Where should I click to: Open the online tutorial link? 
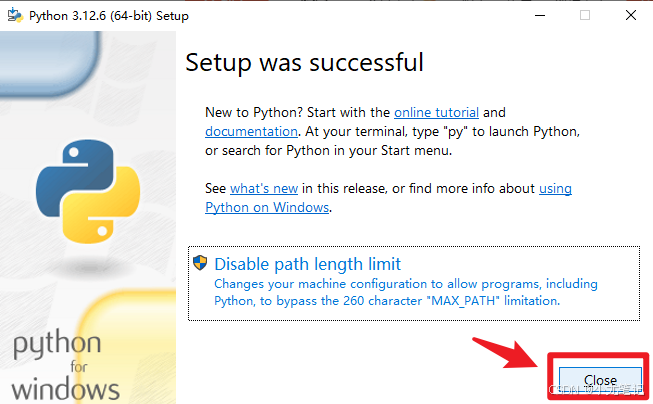[x=436, y=112]
